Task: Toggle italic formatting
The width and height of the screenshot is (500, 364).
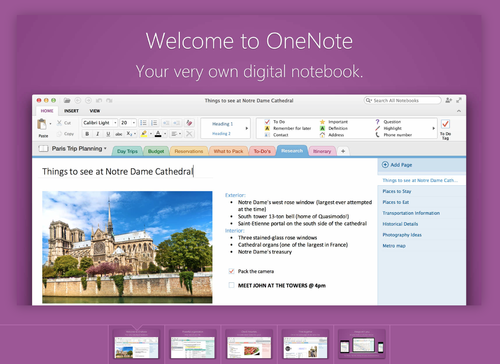Action: [x=97, y=134]
